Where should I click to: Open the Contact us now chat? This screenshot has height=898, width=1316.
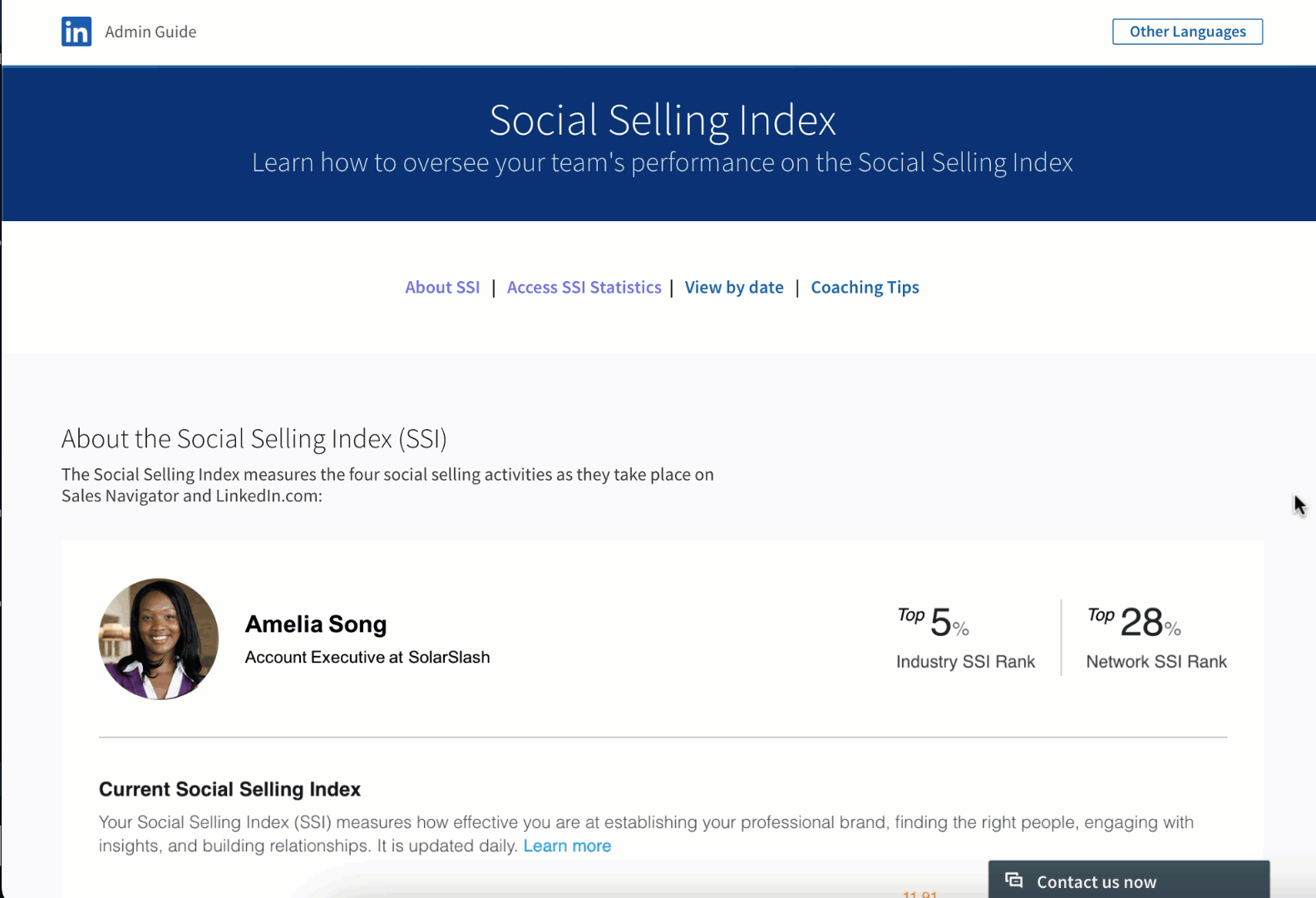(x=1128, y=881)
